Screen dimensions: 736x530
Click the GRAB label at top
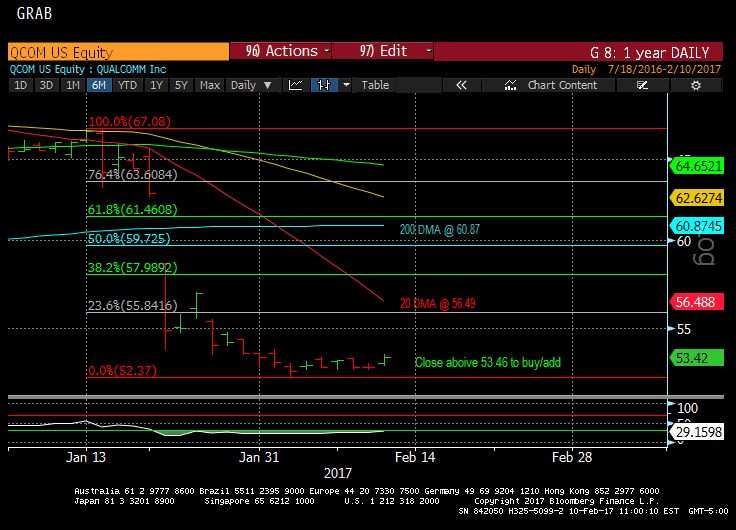(x=34, y=13)
